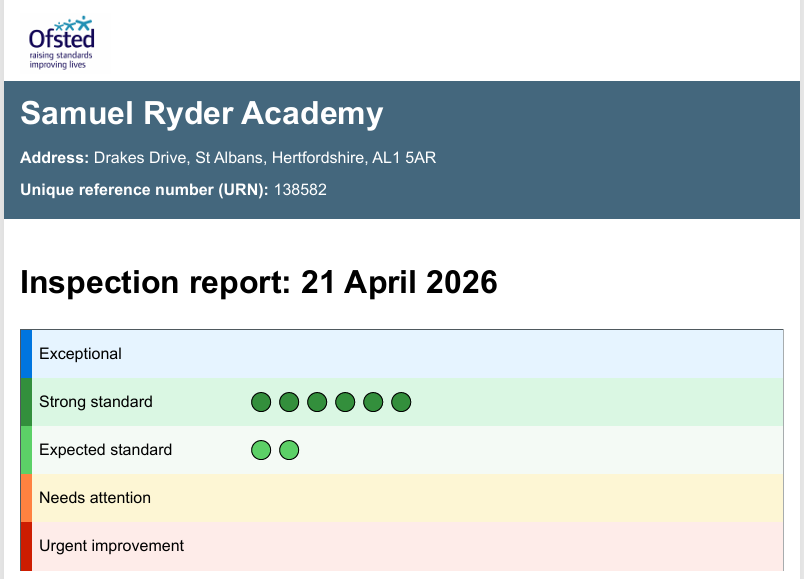Click the raising standards improving lives tagline
The height and width of the screenshot is (579, 804).
pos(61,60)
